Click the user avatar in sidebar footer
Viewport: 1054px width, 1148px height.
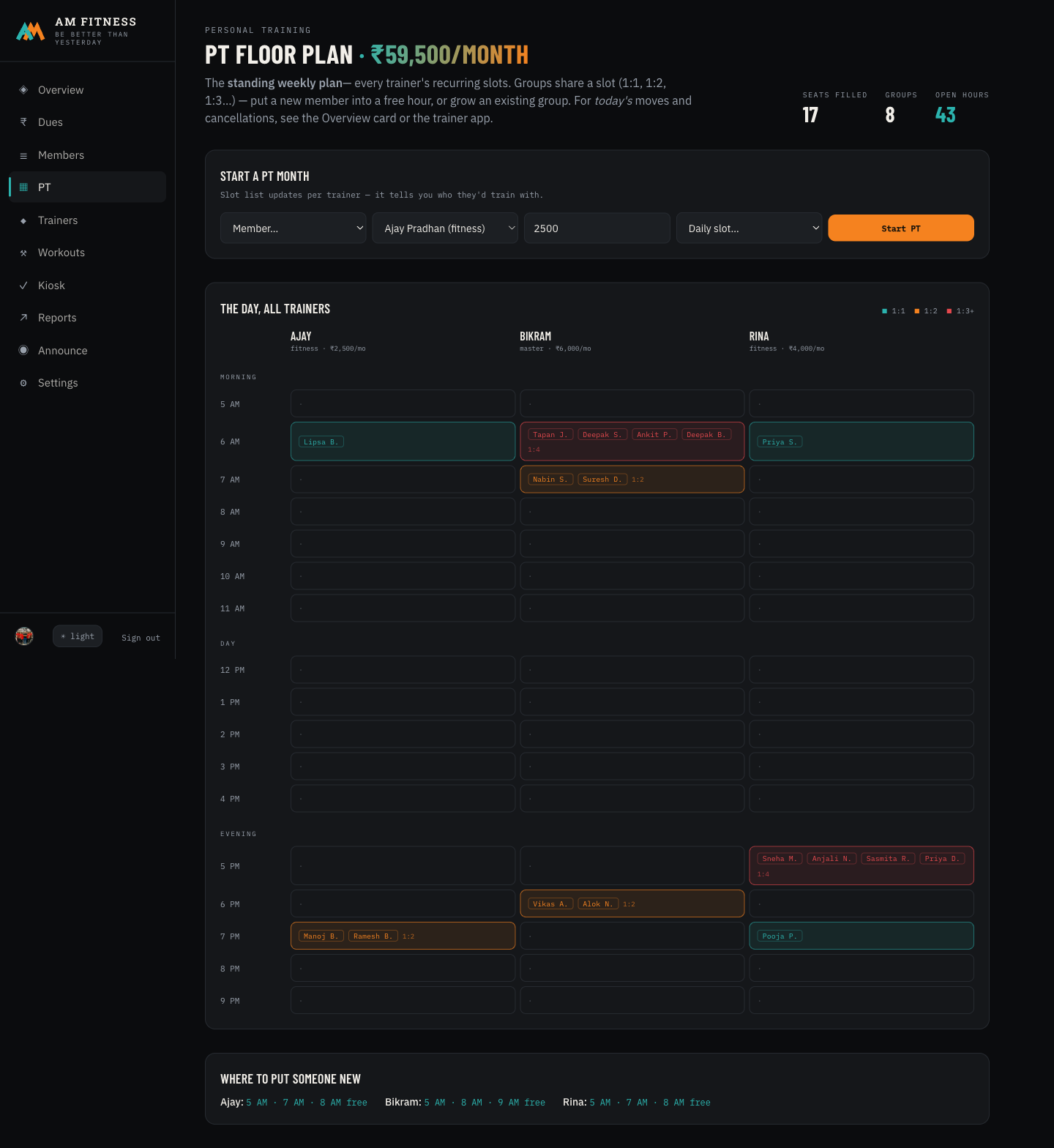[x=24, y=636]
